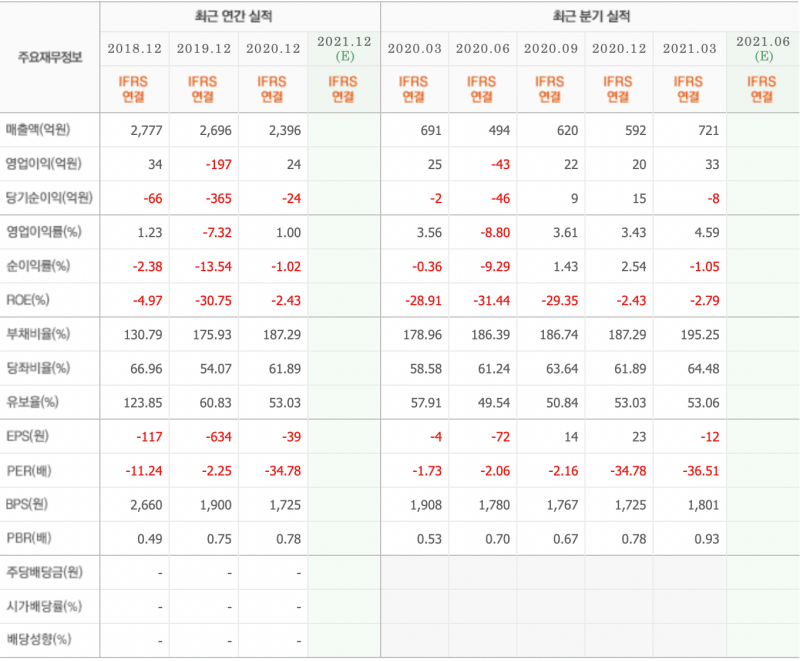Select the 영업이익(억원) row label
This screenshot has height=661, width=800.
tap(43, 164)
